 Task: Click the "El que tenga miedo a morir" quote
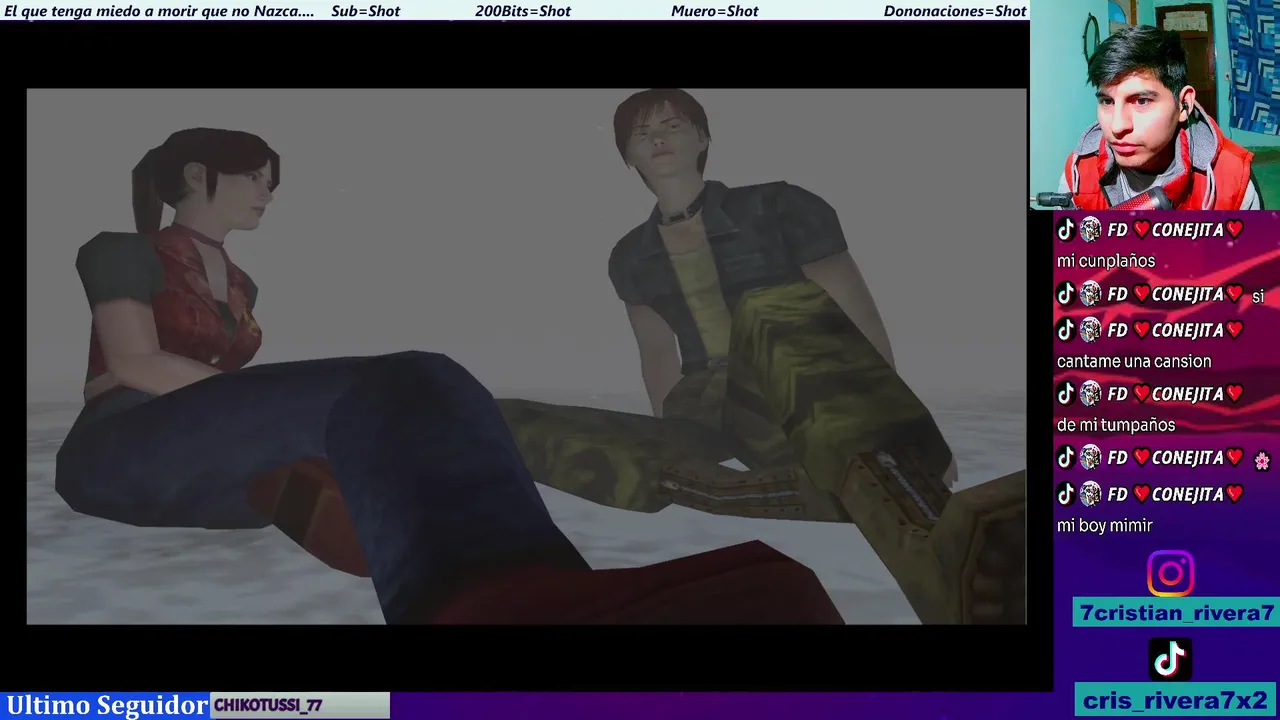pos(159,11)
